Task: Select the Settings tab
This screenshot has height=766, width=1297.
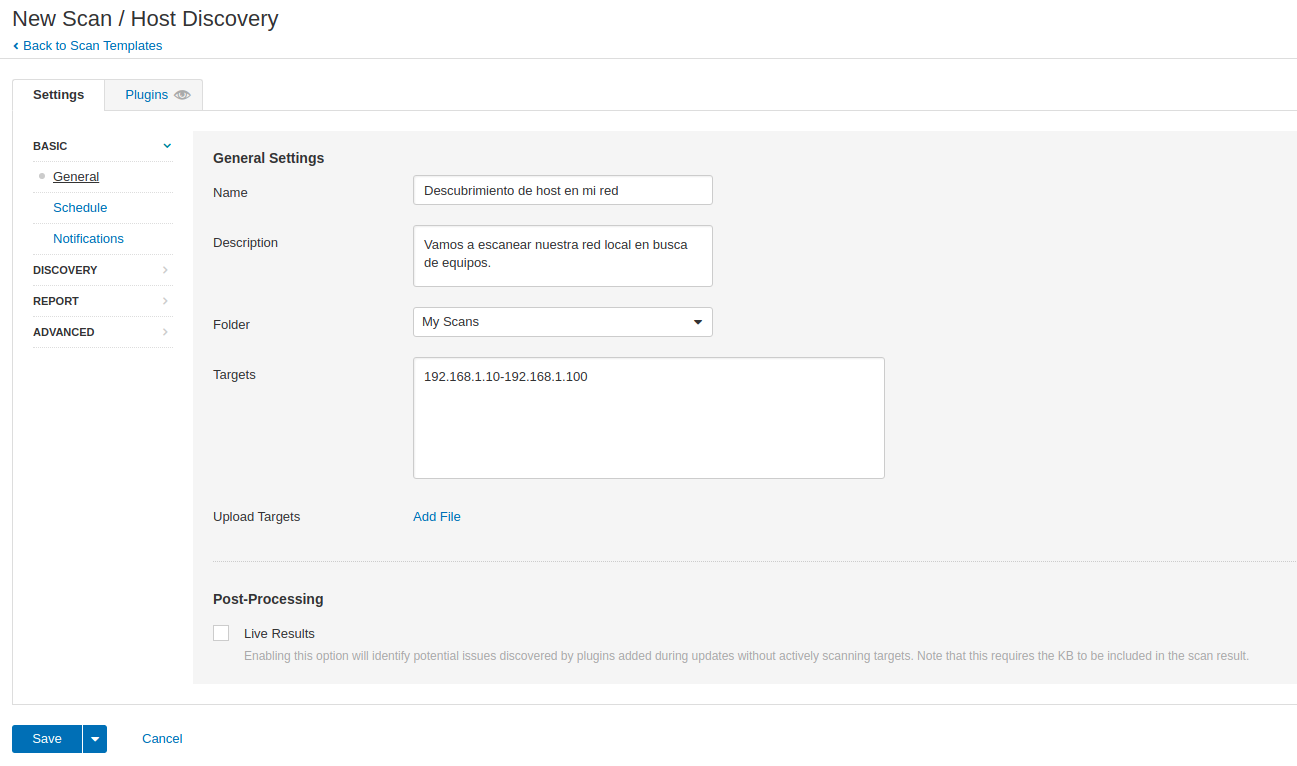Action: point(58,95)
